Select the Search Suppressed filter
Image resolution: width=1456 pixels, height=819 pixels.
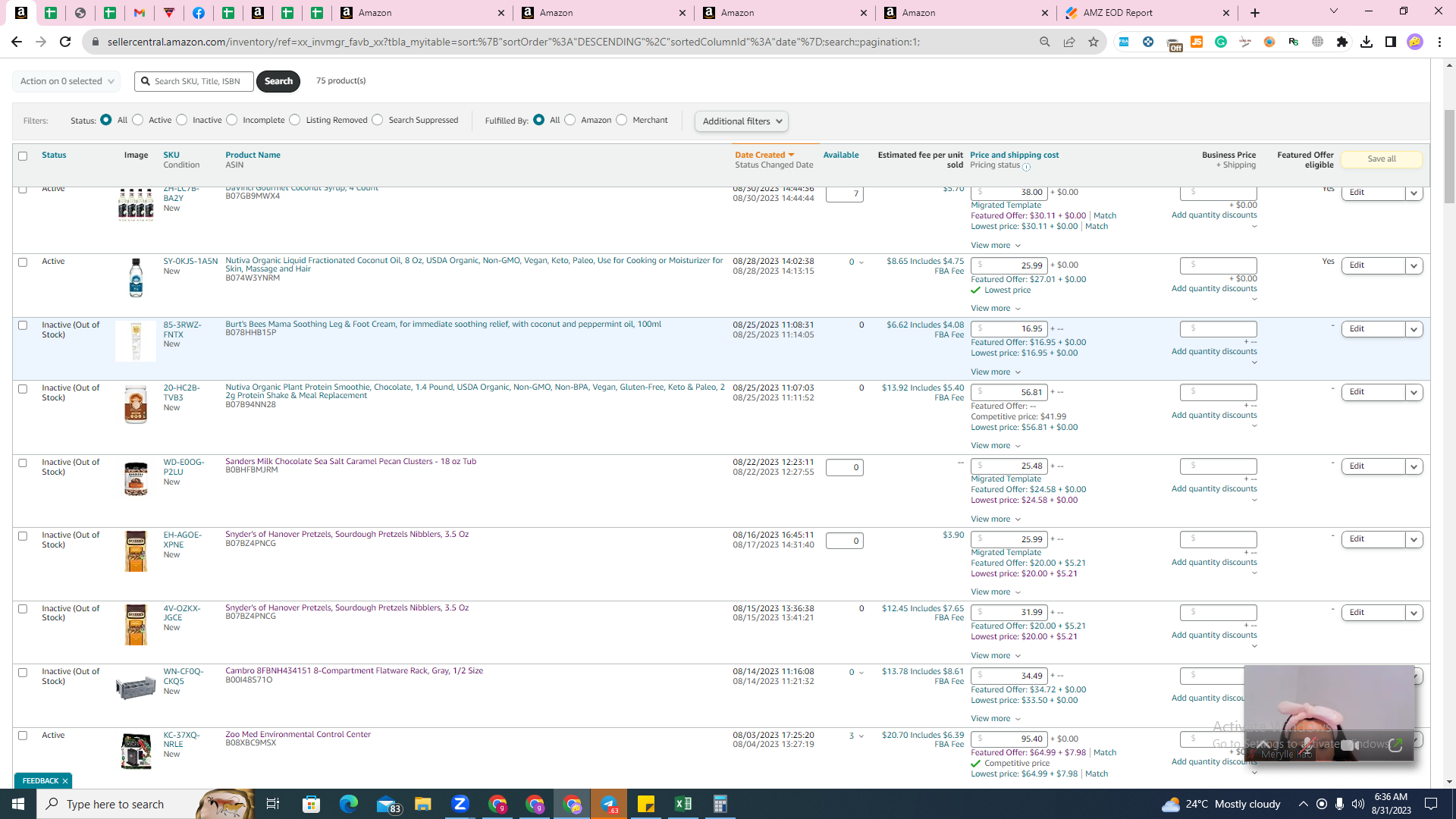378,120
